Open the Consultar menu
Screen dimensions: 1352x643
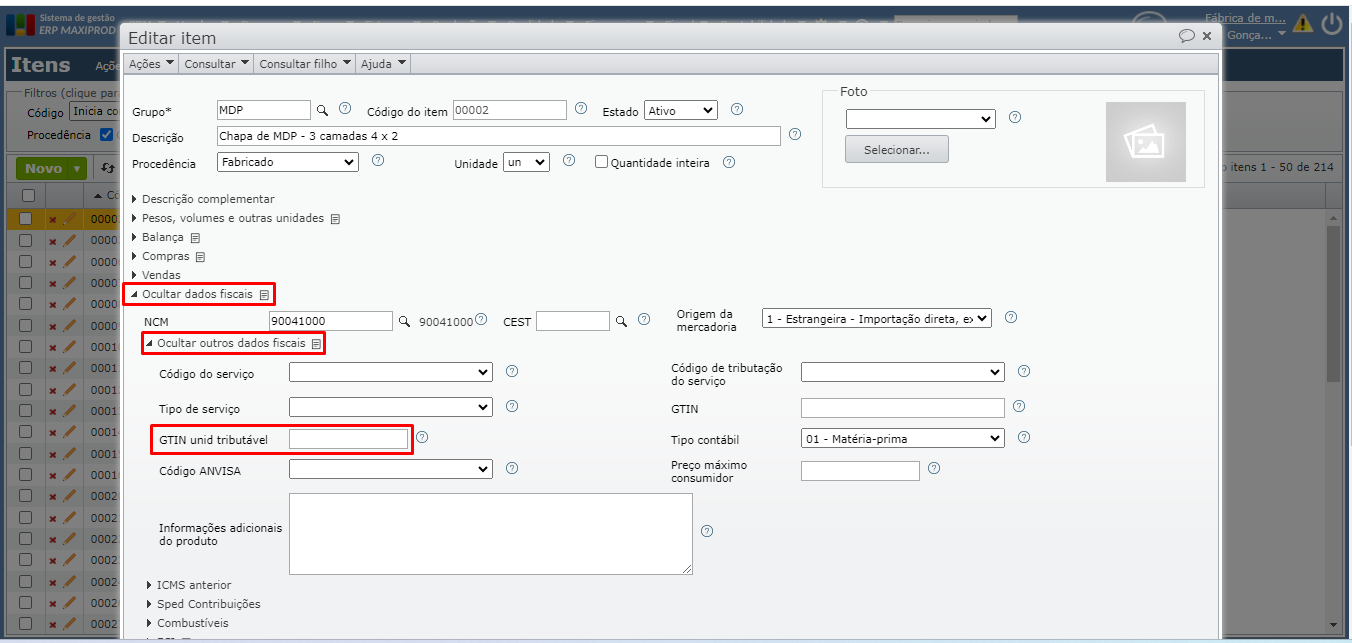[216, 63]
